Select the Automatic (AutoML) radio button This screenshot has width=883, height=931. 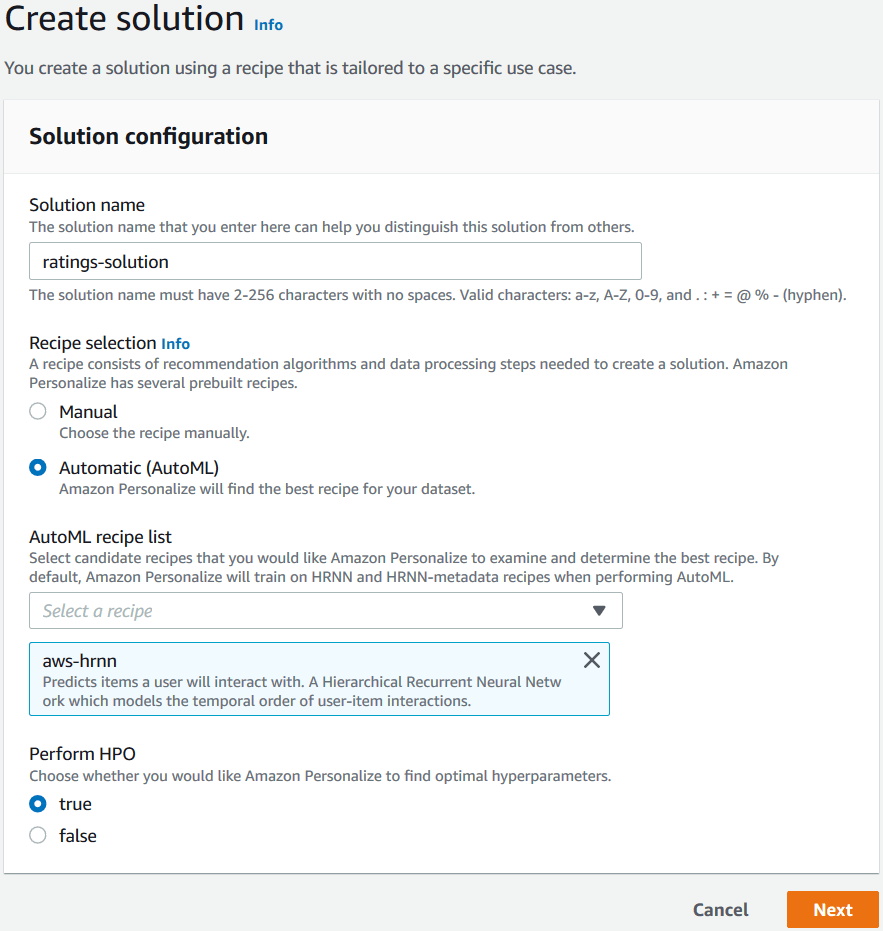click(x=38, y=468)
